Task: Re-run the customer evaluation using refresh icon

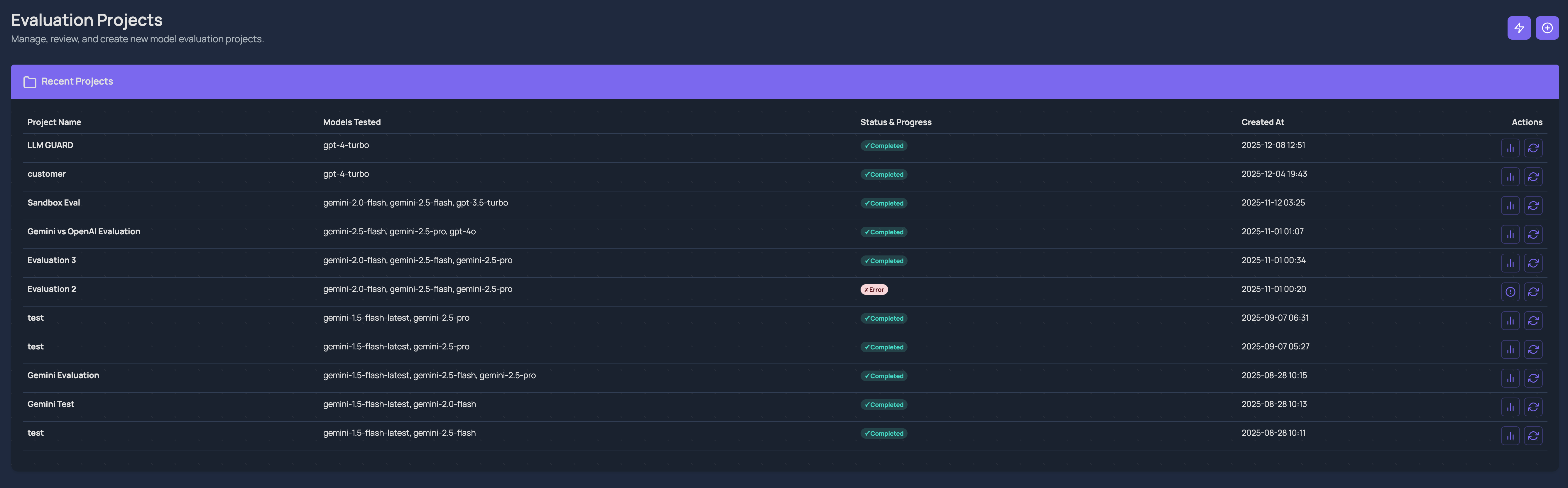Action: click(1534, 177)
